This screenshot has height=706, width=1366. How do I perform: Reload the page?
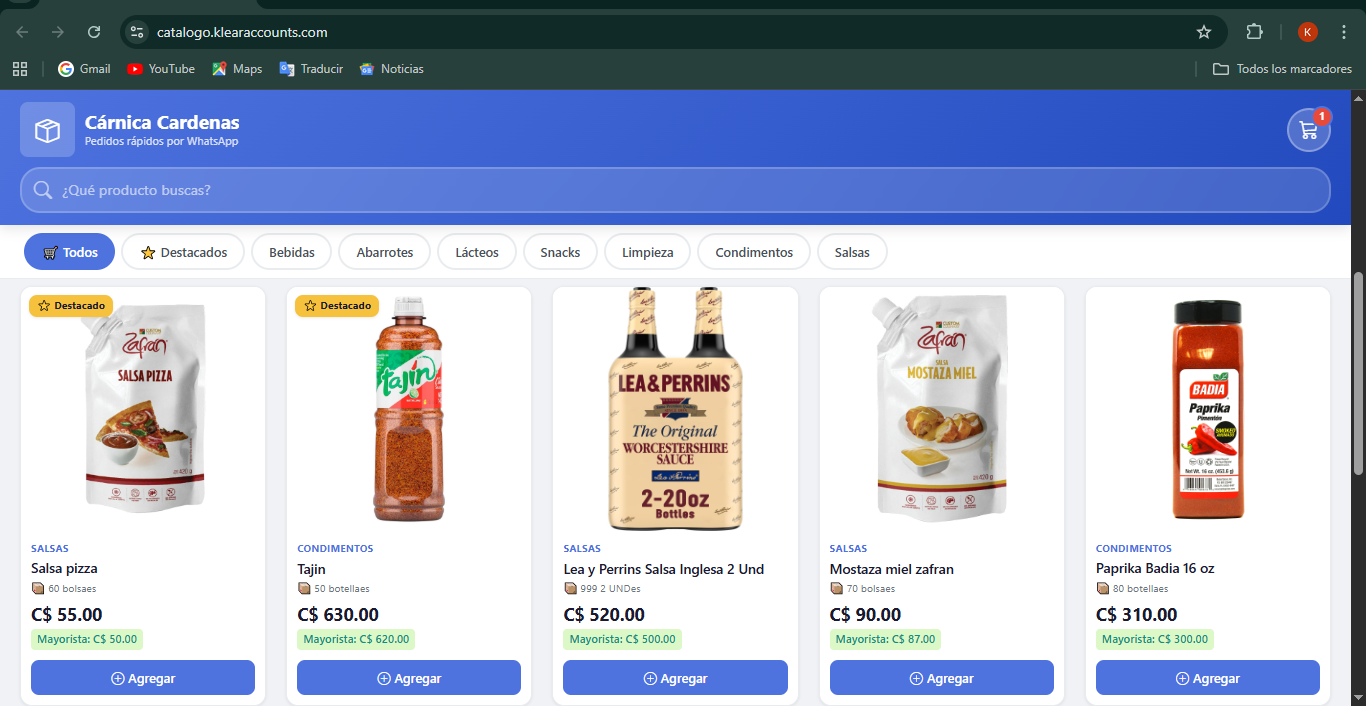click(94, 32)
